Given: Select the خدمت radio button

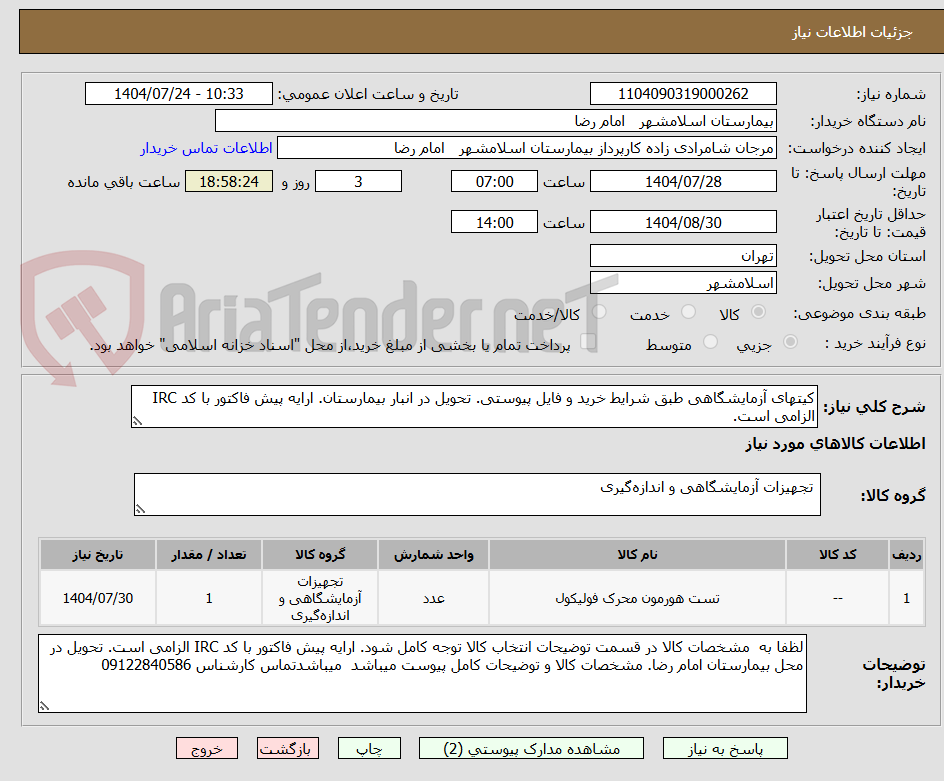Looking at the screenshot, I should 688,312.
